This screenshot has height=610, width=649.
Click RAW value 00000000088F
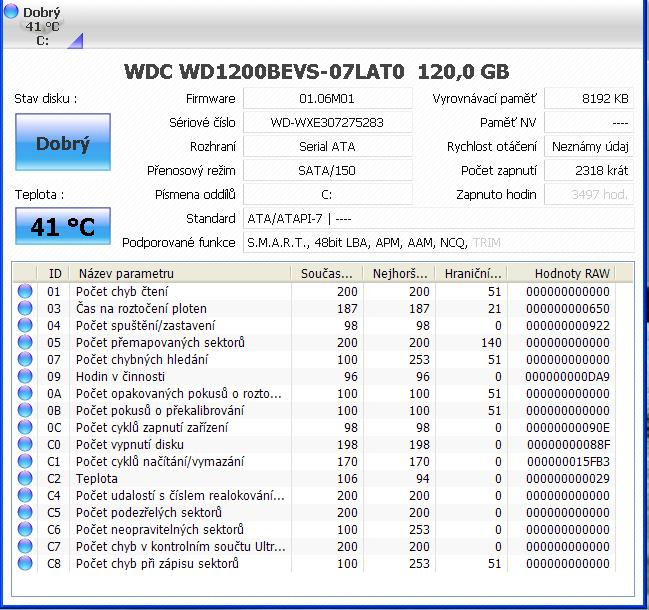tap(568, 444)
